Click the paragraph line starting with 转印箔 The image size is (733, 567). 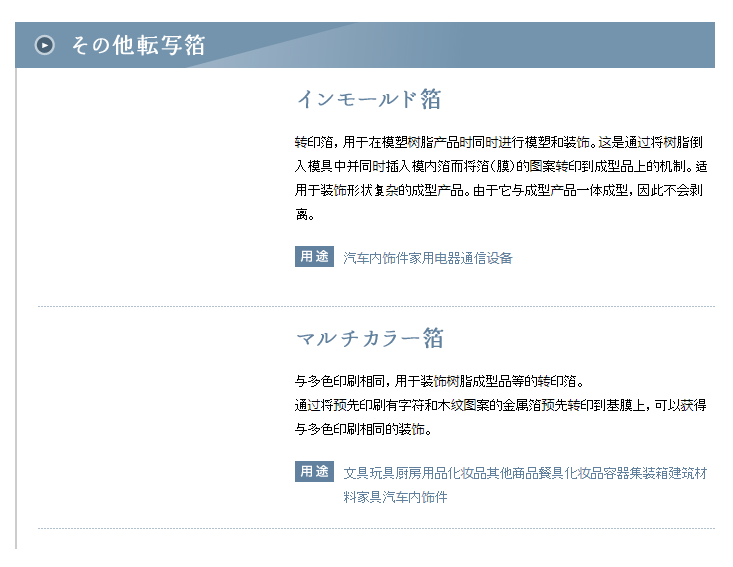pos(502,141)
